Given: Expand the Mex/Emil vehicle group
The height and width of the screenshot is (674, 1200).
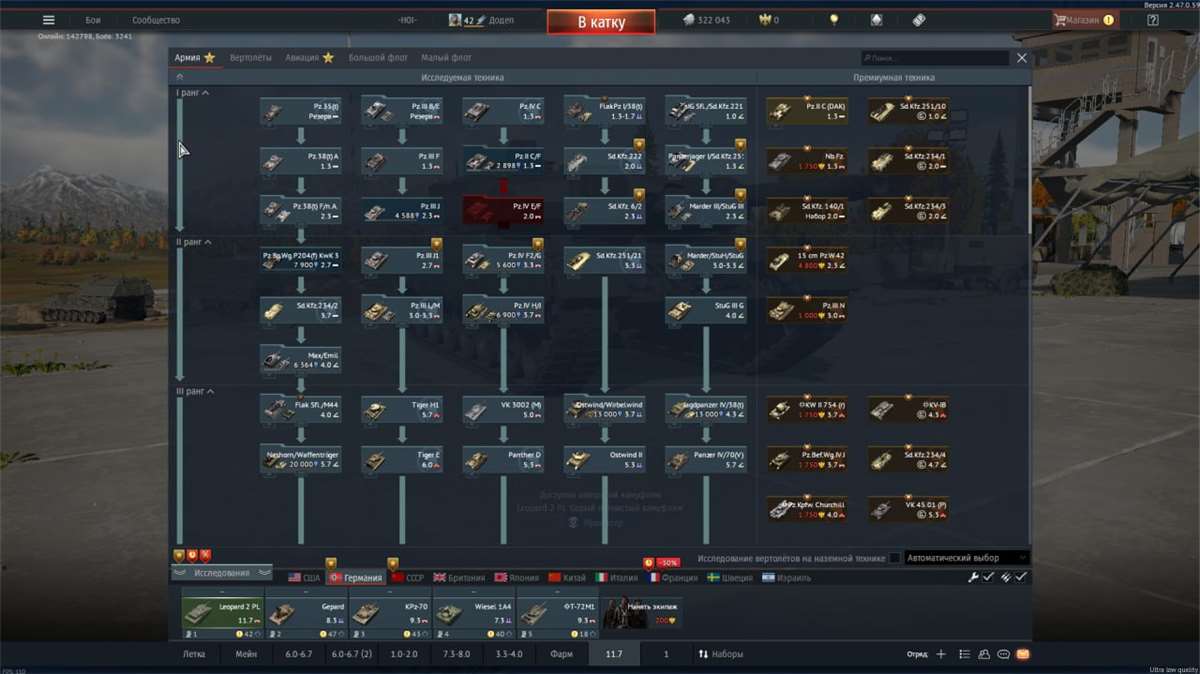Looking at the screenshot, I should (301, 359).
